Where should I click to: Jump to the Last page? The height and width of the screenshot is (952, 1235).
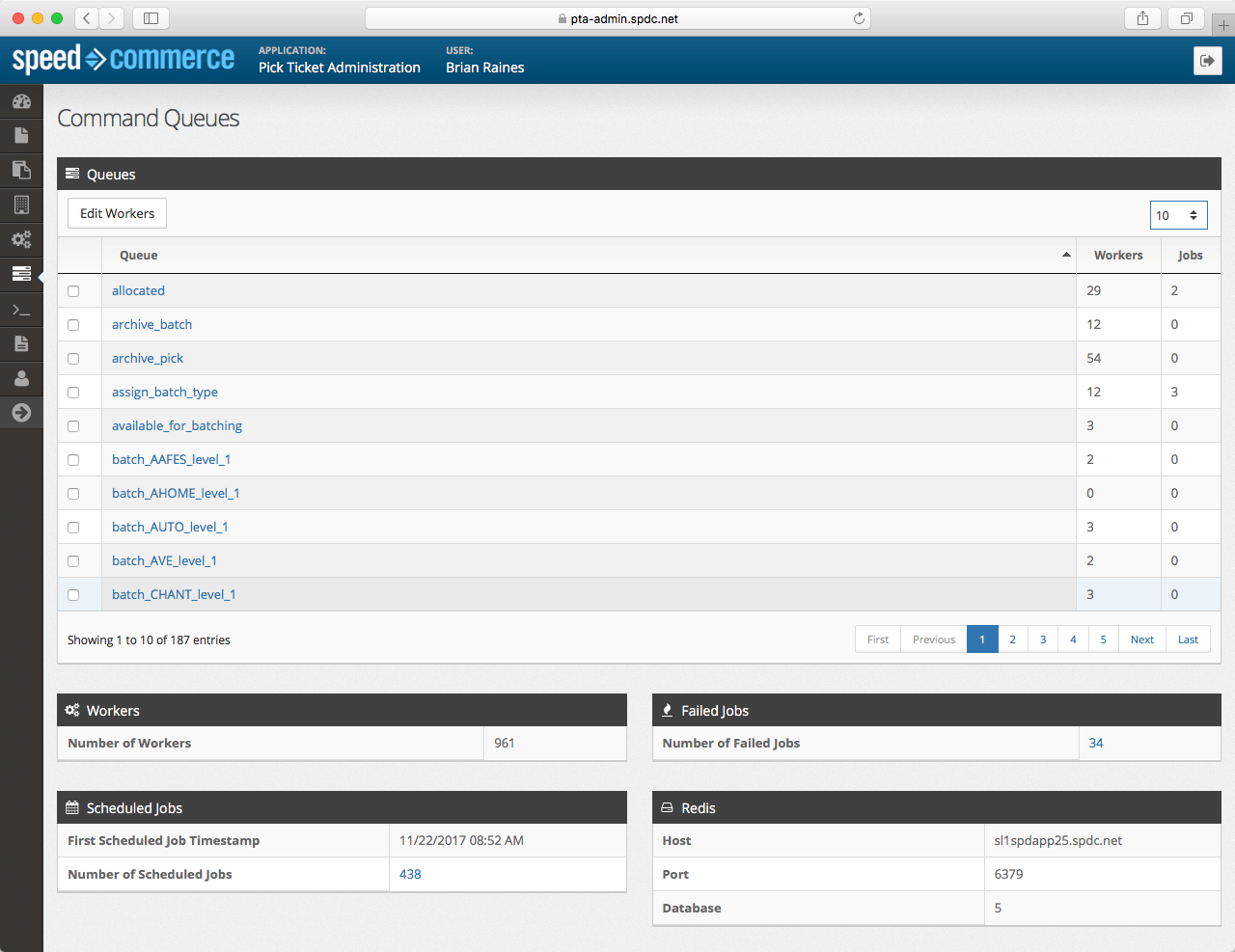tap(1188, 639)
